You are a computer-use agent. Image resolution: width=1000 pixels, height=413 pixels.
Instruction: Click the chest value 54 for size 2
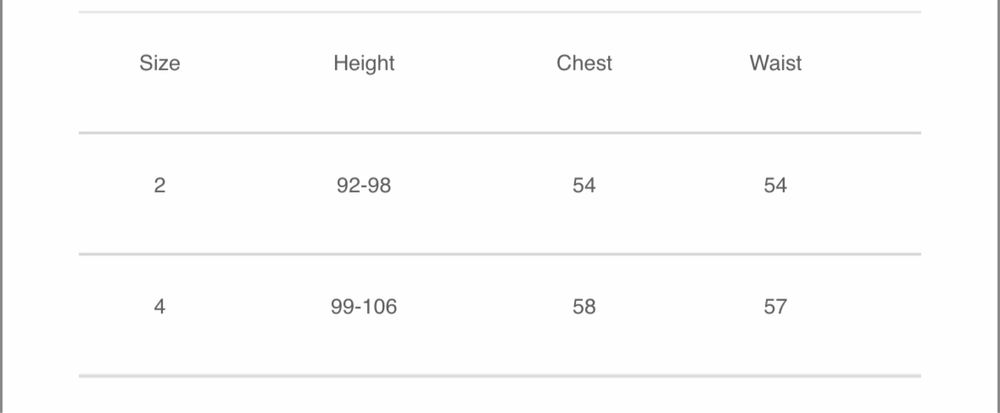point(584,185)
